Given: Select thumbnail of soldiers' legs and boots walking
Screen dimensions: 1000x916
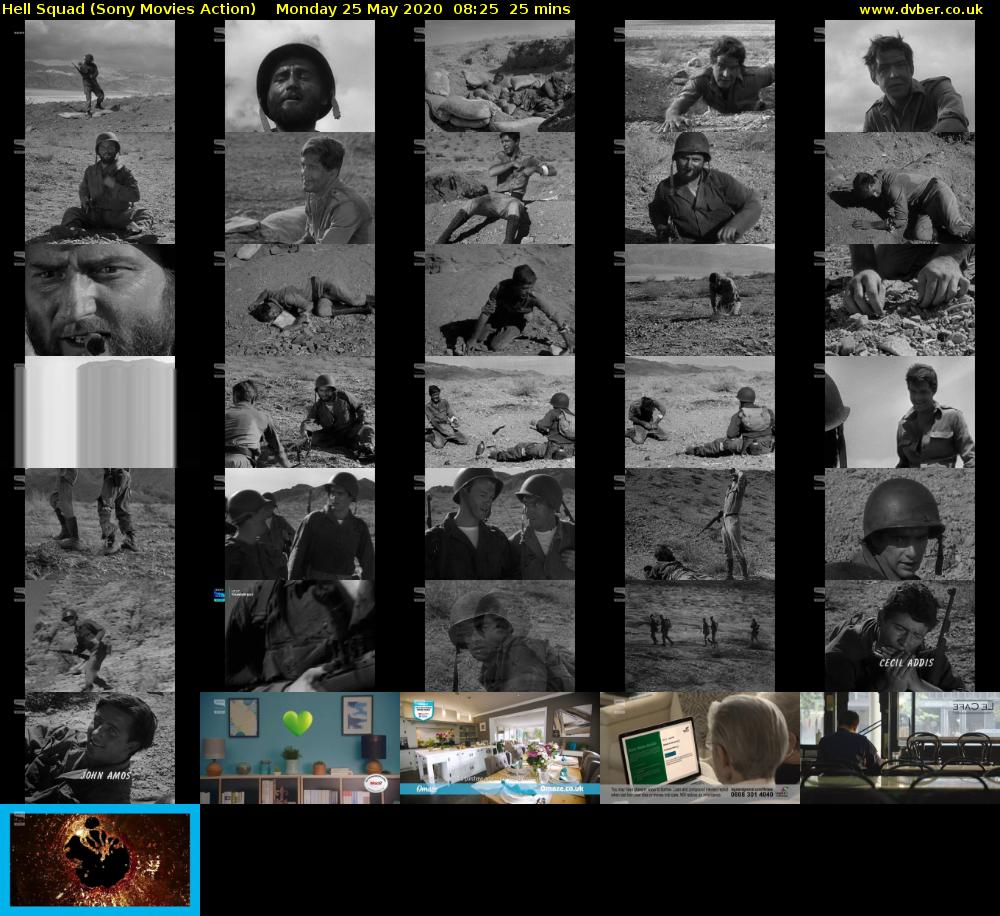Looking at the screenshot, I should coord(99,524).
